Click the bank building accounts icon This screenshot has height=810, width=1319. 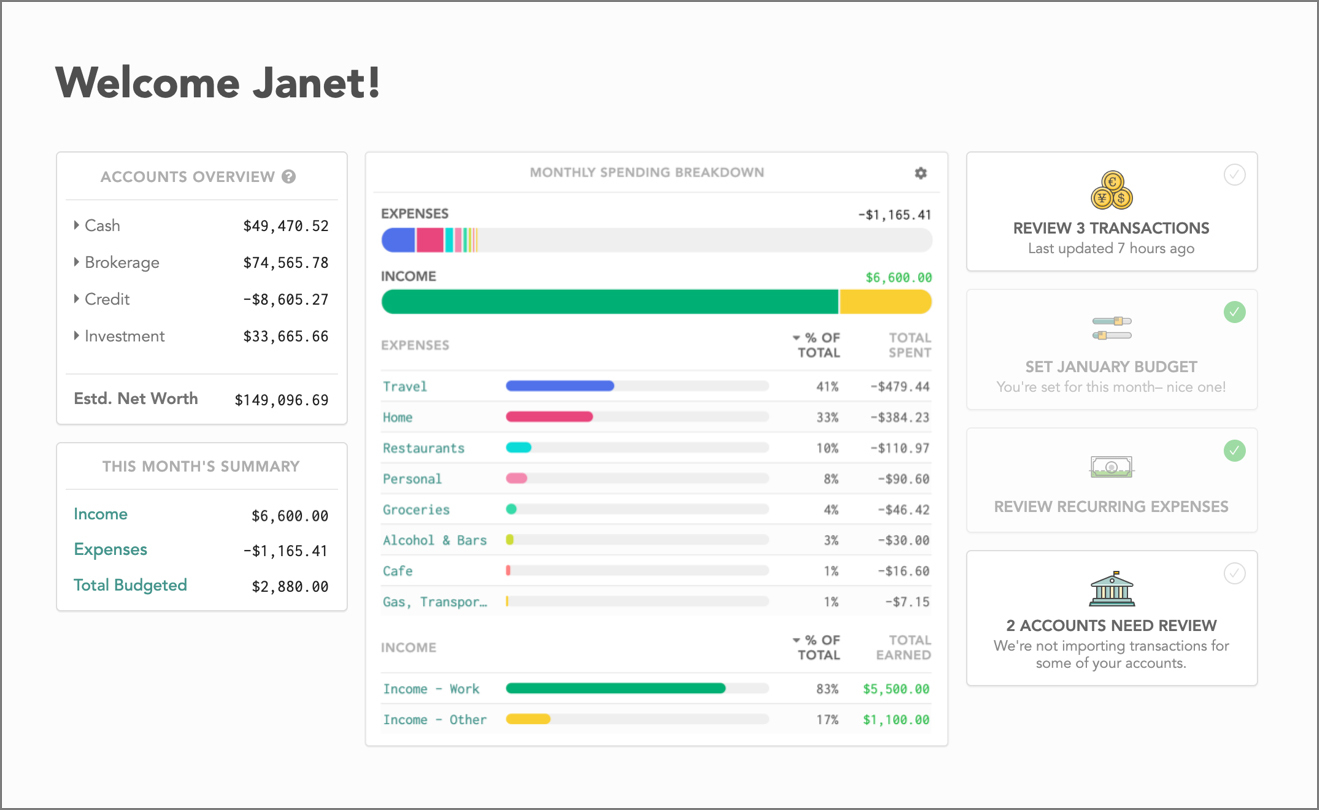(1111, 589)
